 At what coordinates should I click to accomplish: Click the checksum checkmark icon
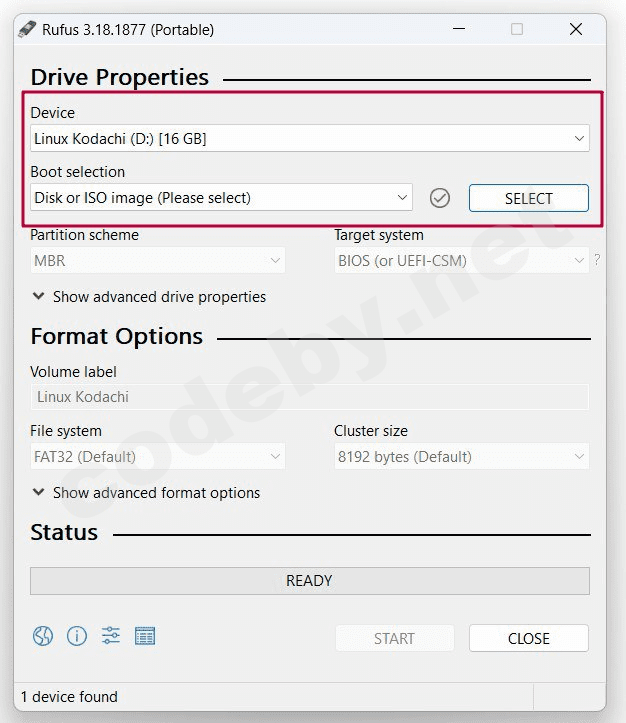[440, 198]
